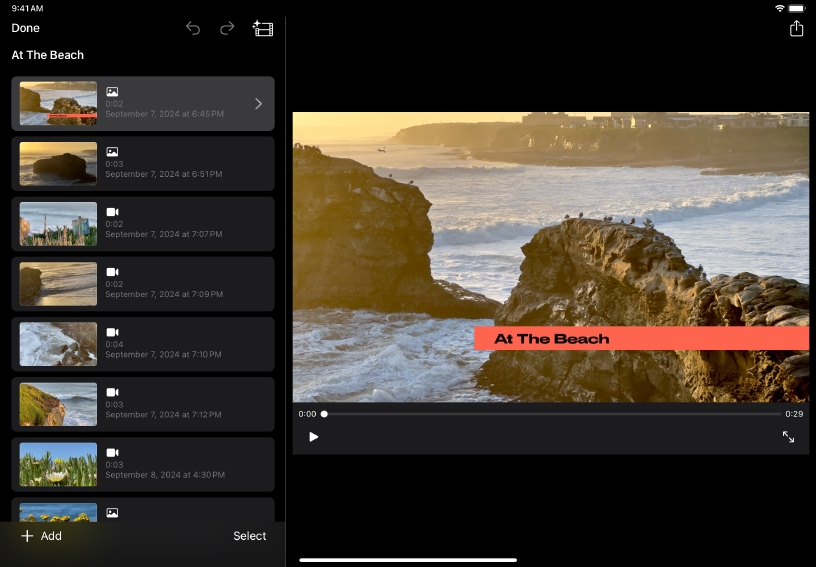Select the 7:07 PM video clip
Screen dimensions: 816x567
tap(143, 224)
